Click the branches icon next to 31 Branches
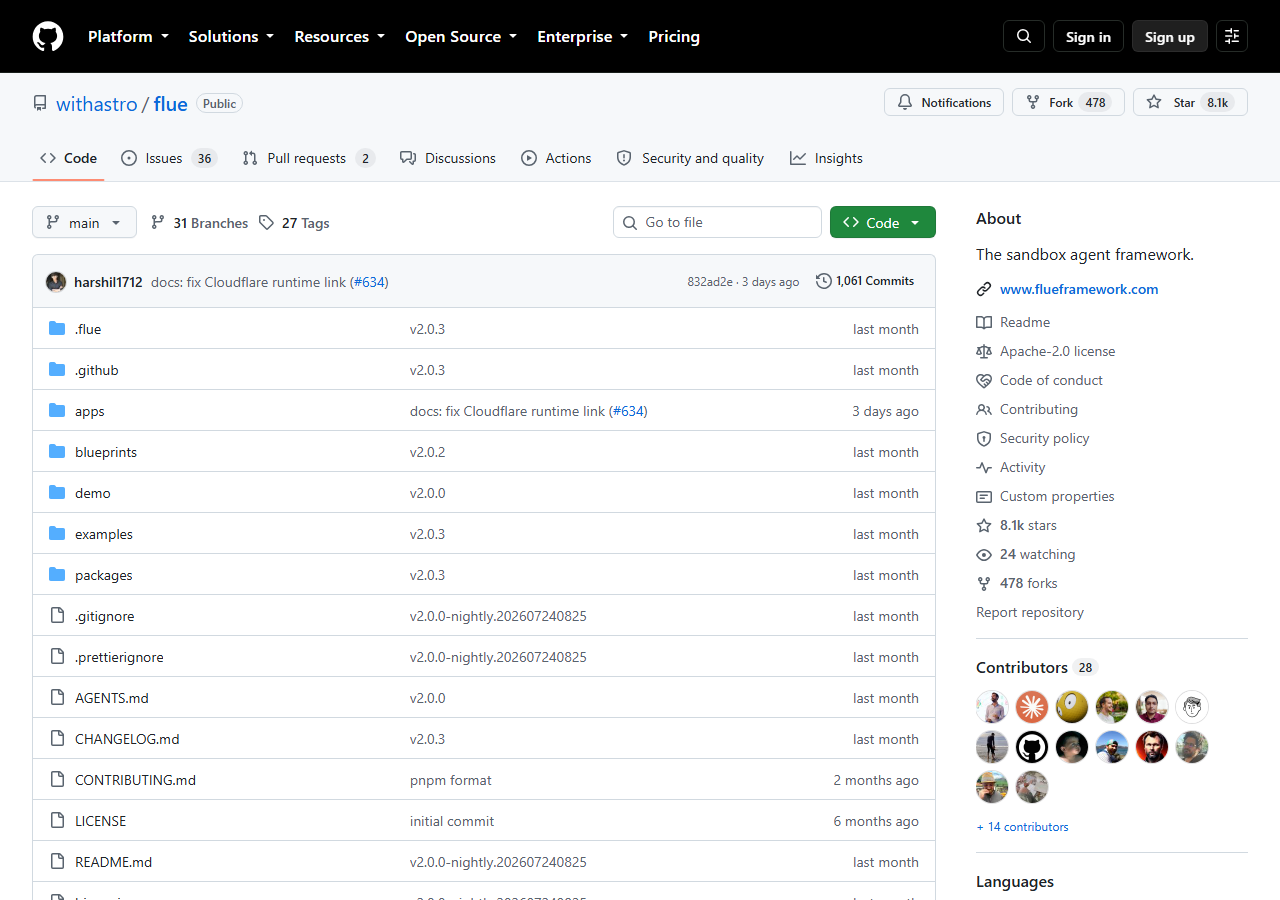Screen dimensions: 1280x900 (x=158, y=223)
